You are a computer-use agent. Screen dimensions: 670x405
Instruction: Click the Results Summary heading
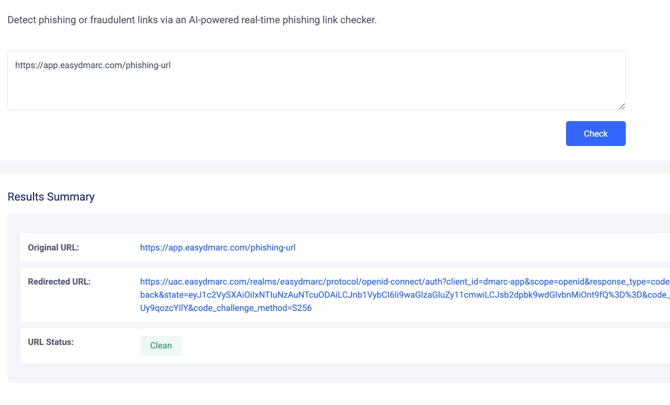tap(51, 197)
